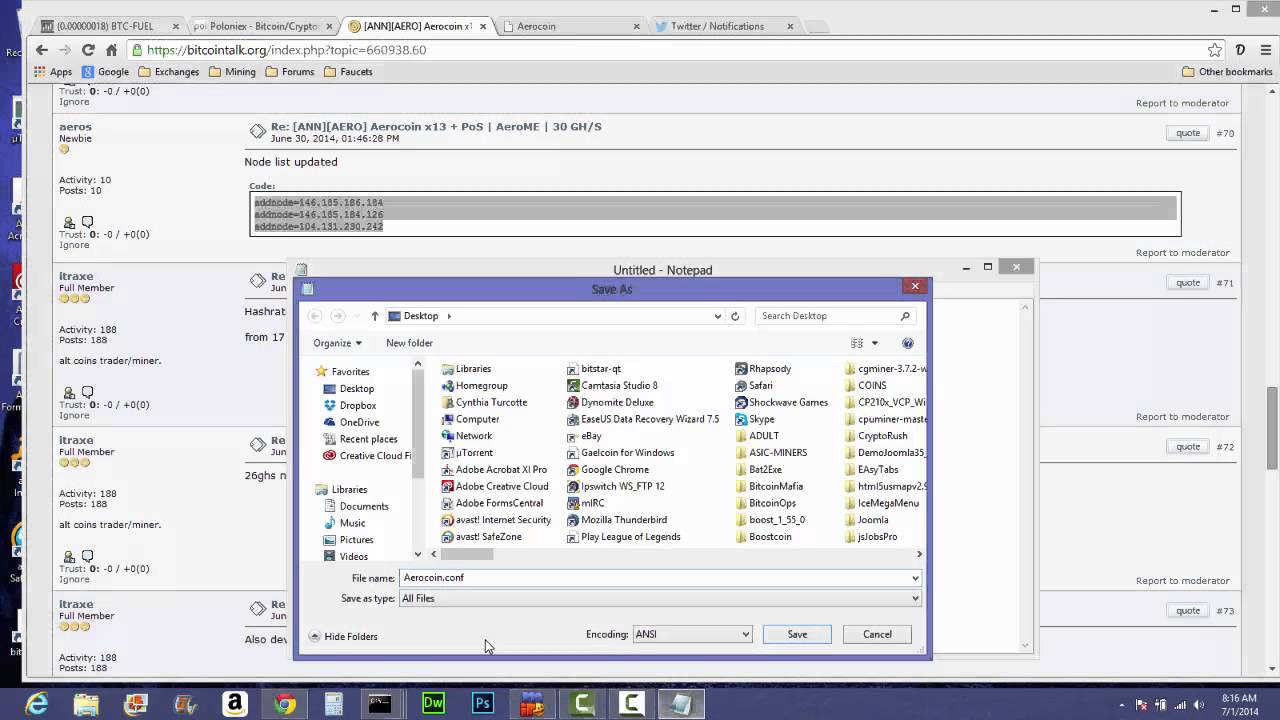Open Amazon from the taskbar
The image size is (1280, 720).
coord(235,703)
